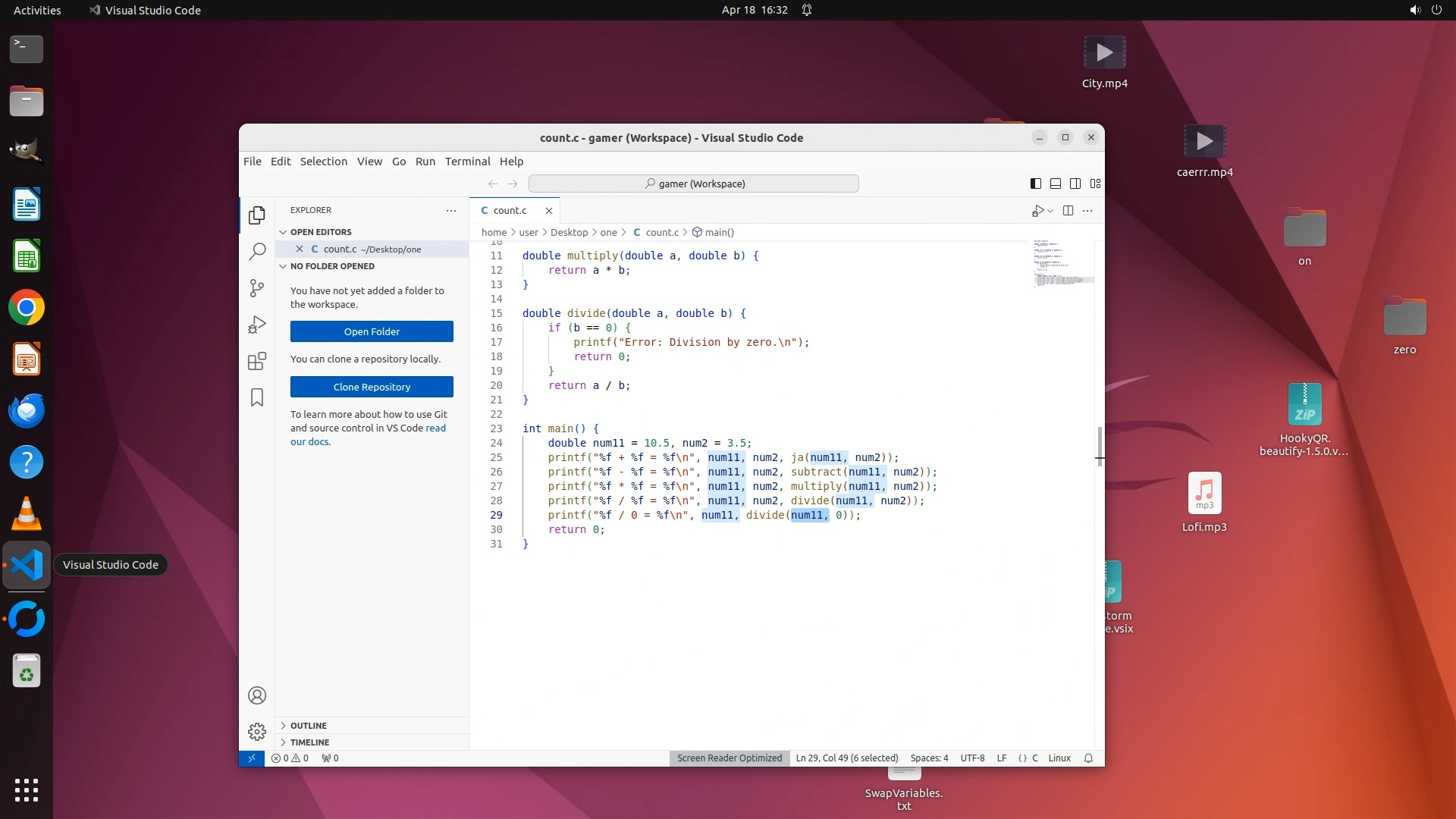Viewport: 1456px width, 819px height.
Task: Toggle the Secondary Side Bar visibility
Action: [1075, 184]
